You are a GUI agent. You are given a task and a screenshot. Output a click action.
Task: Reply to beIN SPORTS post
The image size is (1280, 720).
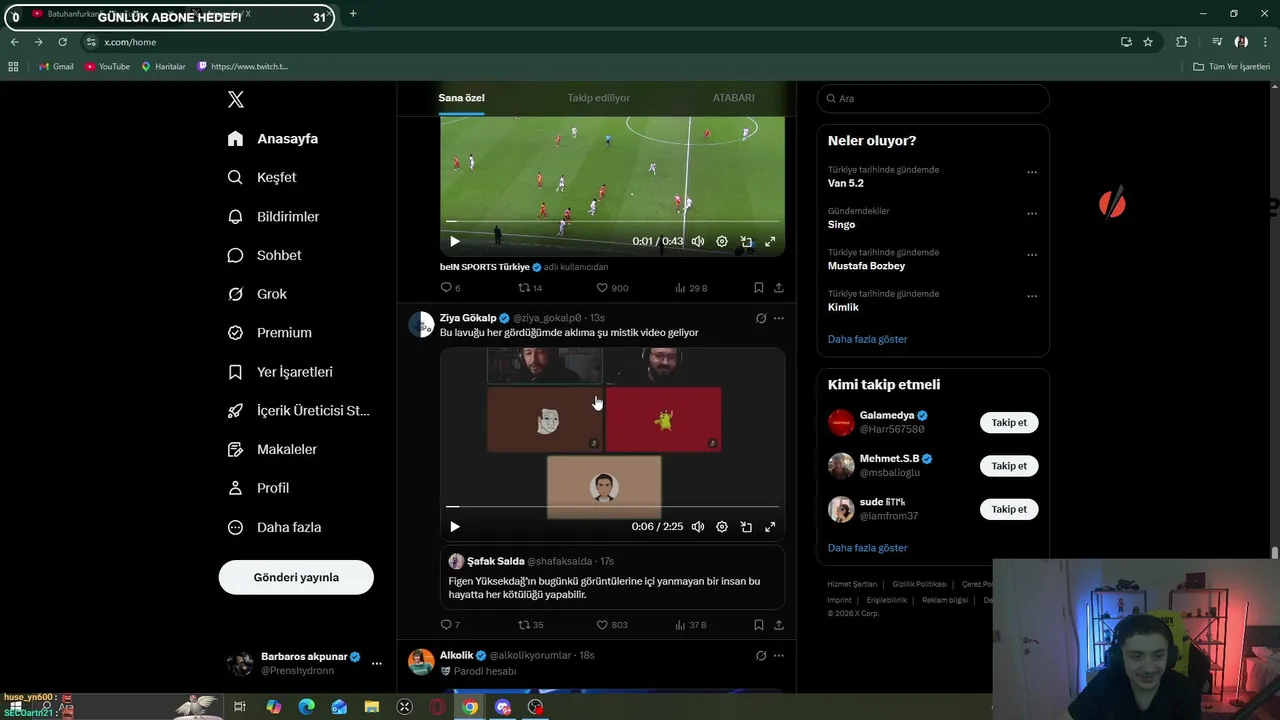450,288
